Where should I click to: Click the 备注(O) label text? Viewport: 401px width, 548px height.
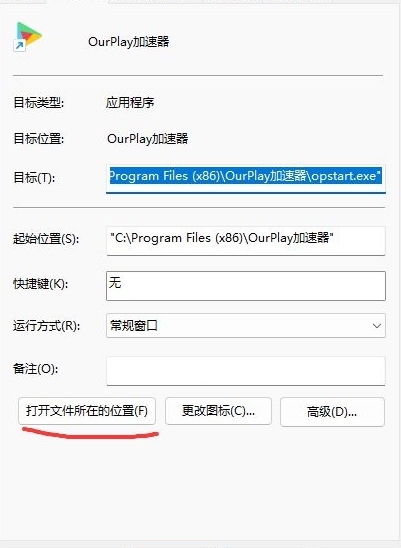pos(36,368)
